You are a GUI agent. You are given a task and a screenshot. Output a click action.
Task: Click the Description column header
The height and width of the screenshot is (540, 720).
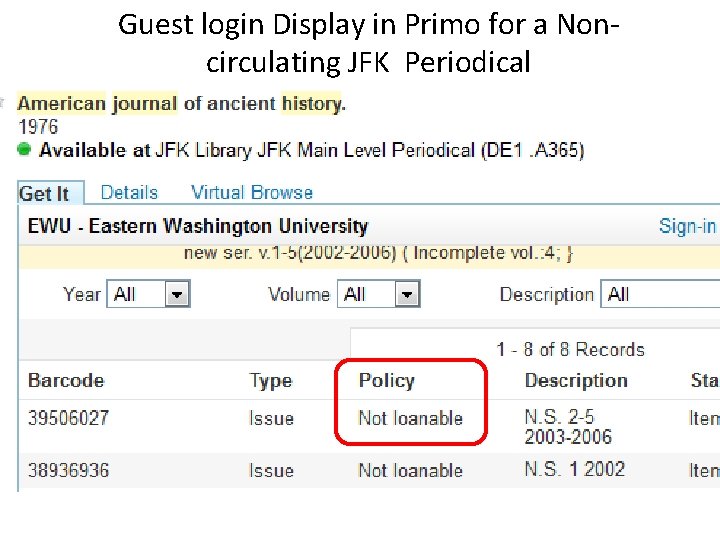coord(576,381)
